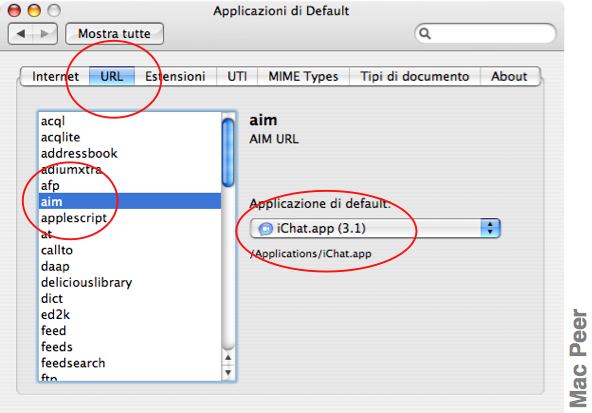This screenshot has height=413, width=592.
Task: Select applescript in the list
Action: 130,217
